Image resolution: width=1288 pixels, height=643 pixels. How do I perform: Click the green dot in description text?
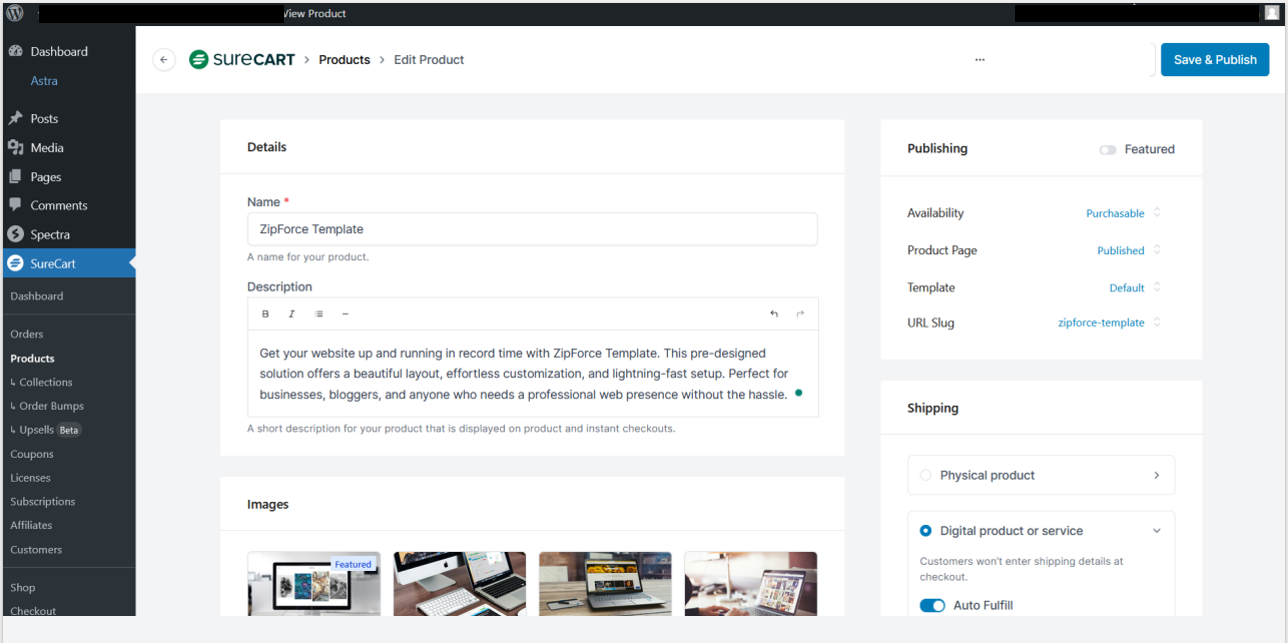(798, 393)
